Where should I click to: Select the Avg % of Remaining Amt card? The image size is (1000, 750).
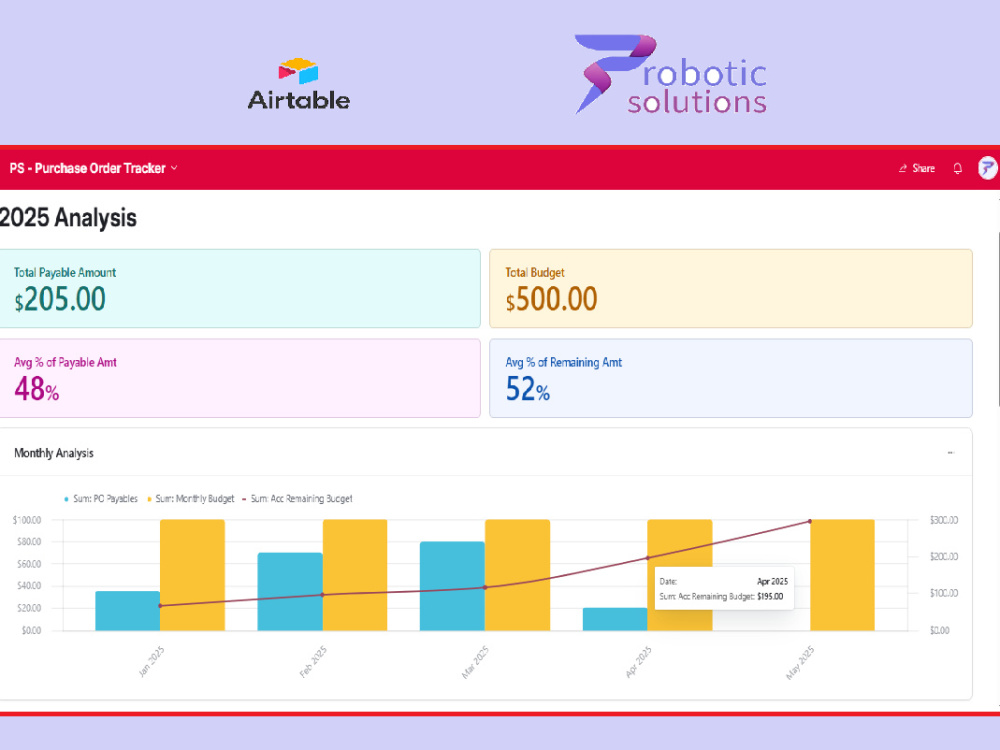click(x=731, y=378)
